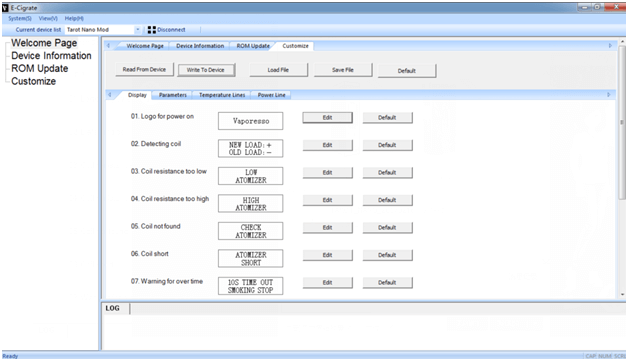The height and width of the screenshot is (361, 628).
Task: Edit the Logo for power on
Action: coord(328,117)
